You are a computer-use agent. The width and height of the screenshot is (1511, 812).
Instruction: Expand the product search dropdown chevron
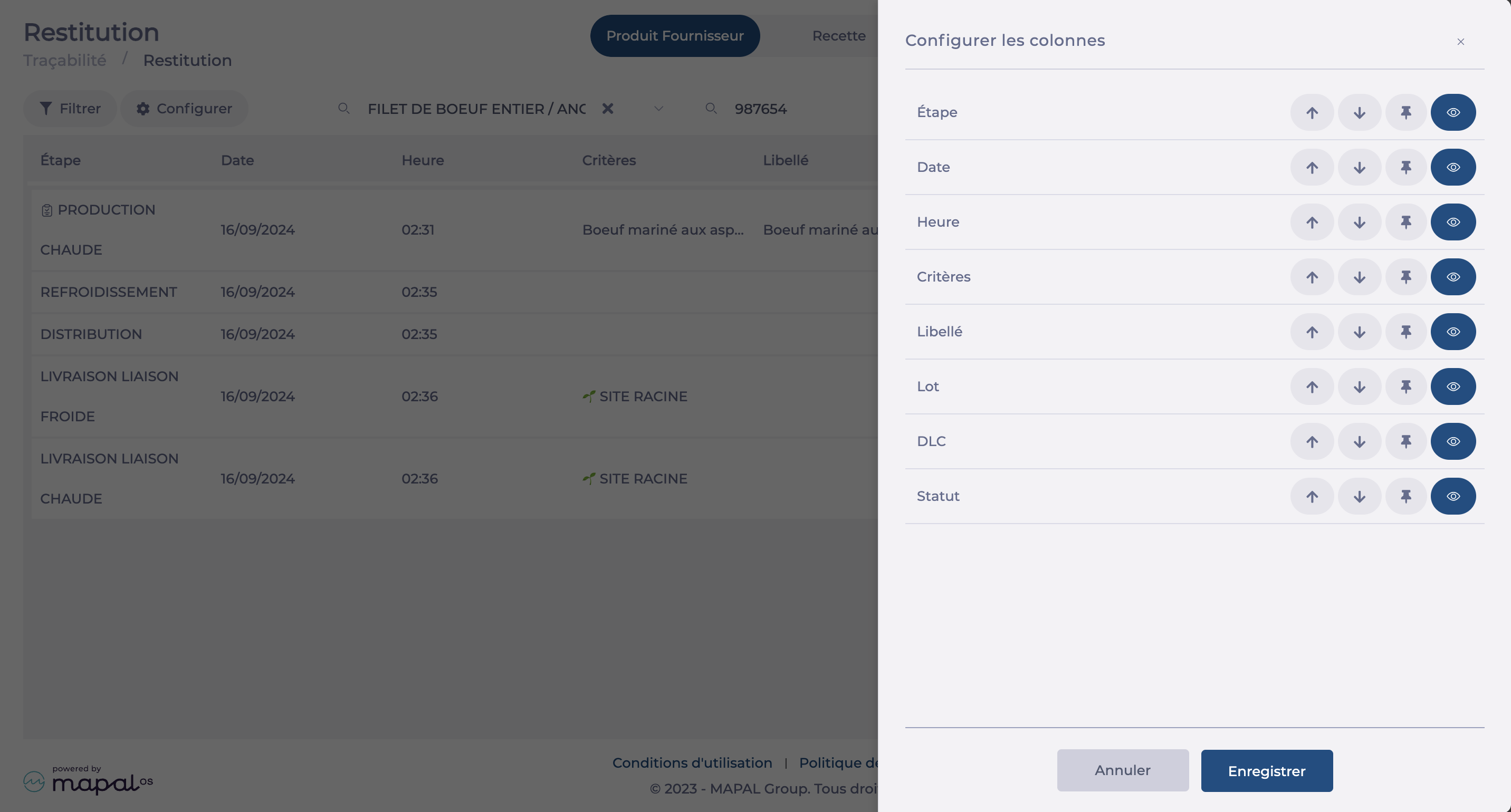[659, 109]
